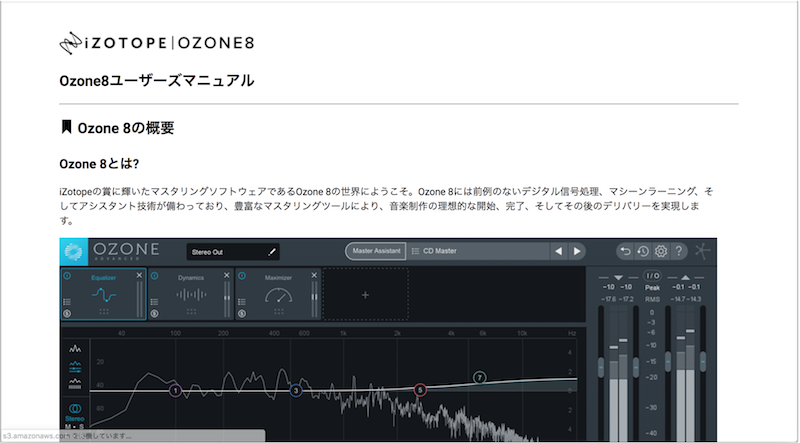Click the bookmark icon before Ozone 8の概要

[x=66, y=127]
